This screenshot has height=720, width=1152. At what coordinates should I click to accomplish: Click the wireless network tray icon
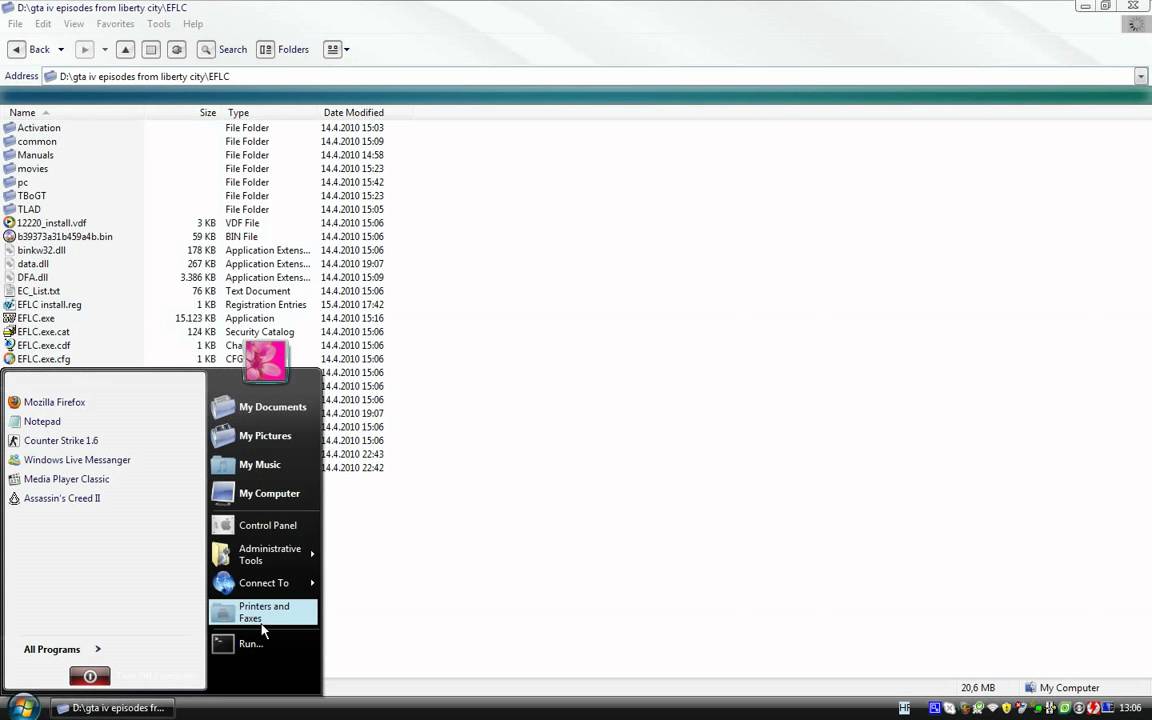(x=993, y=708)
